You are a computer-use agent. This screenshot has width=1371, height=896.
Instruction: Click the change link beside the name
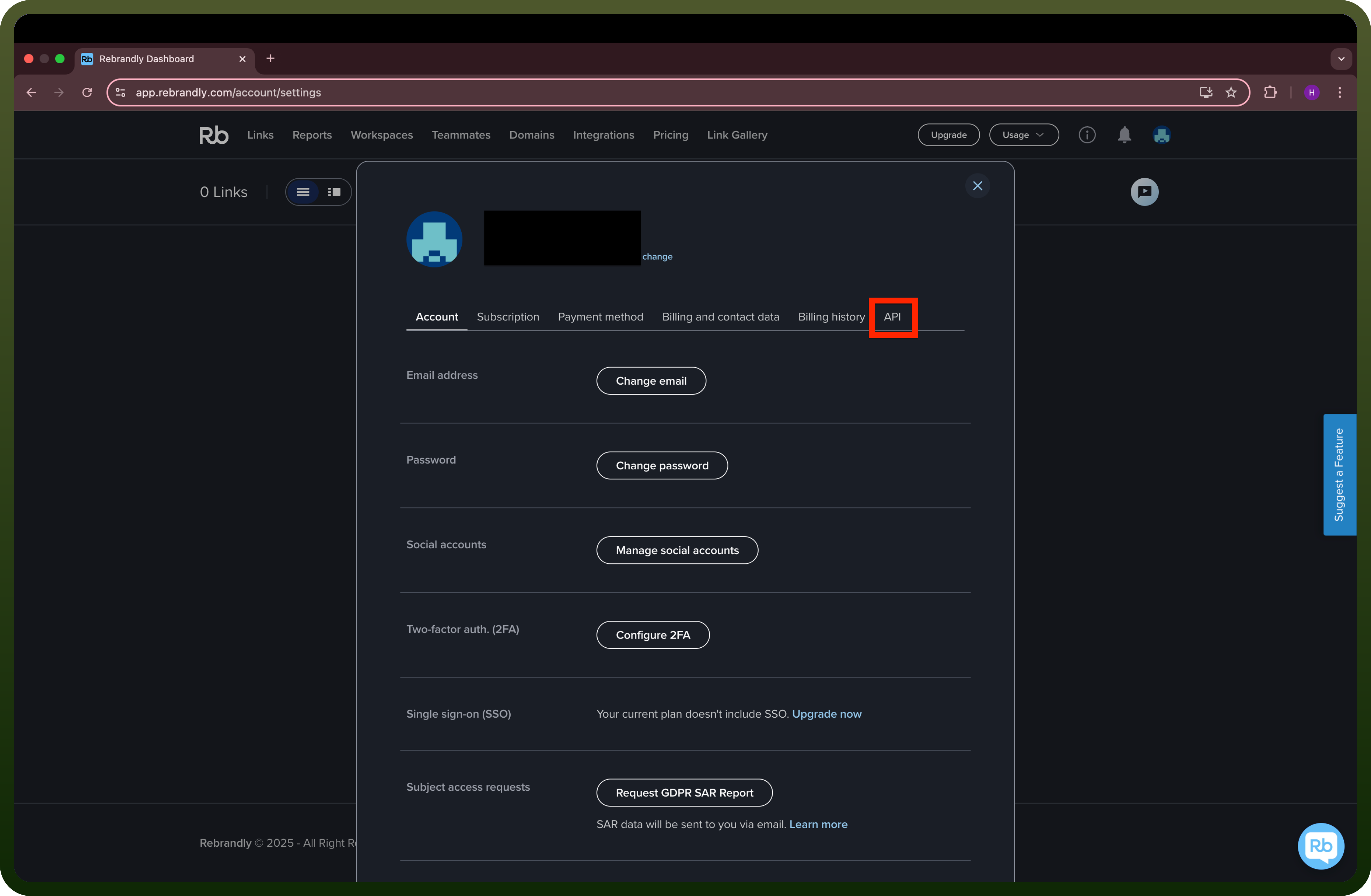657,256
